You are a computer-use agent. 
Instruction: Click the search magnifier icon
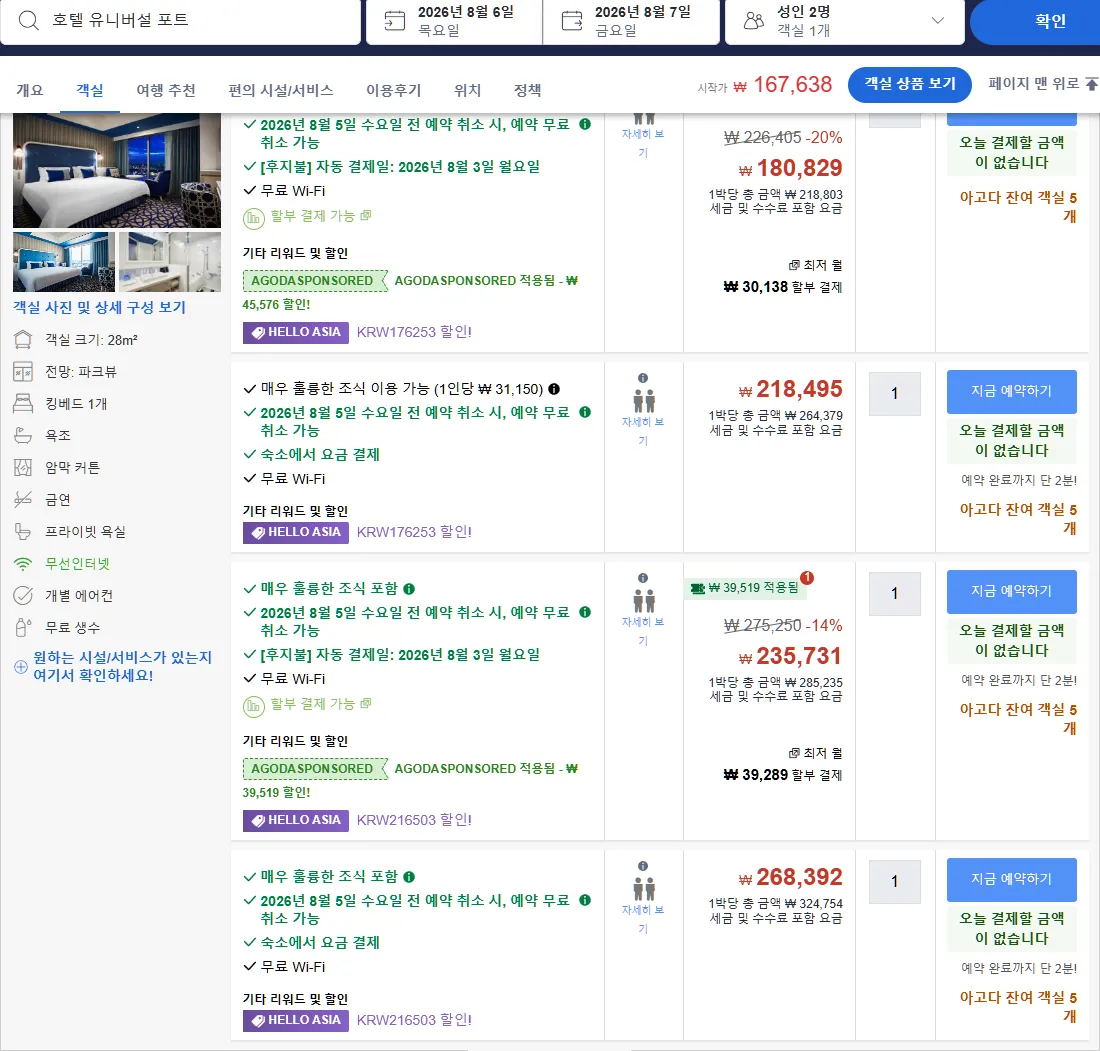tap(28, 20)
